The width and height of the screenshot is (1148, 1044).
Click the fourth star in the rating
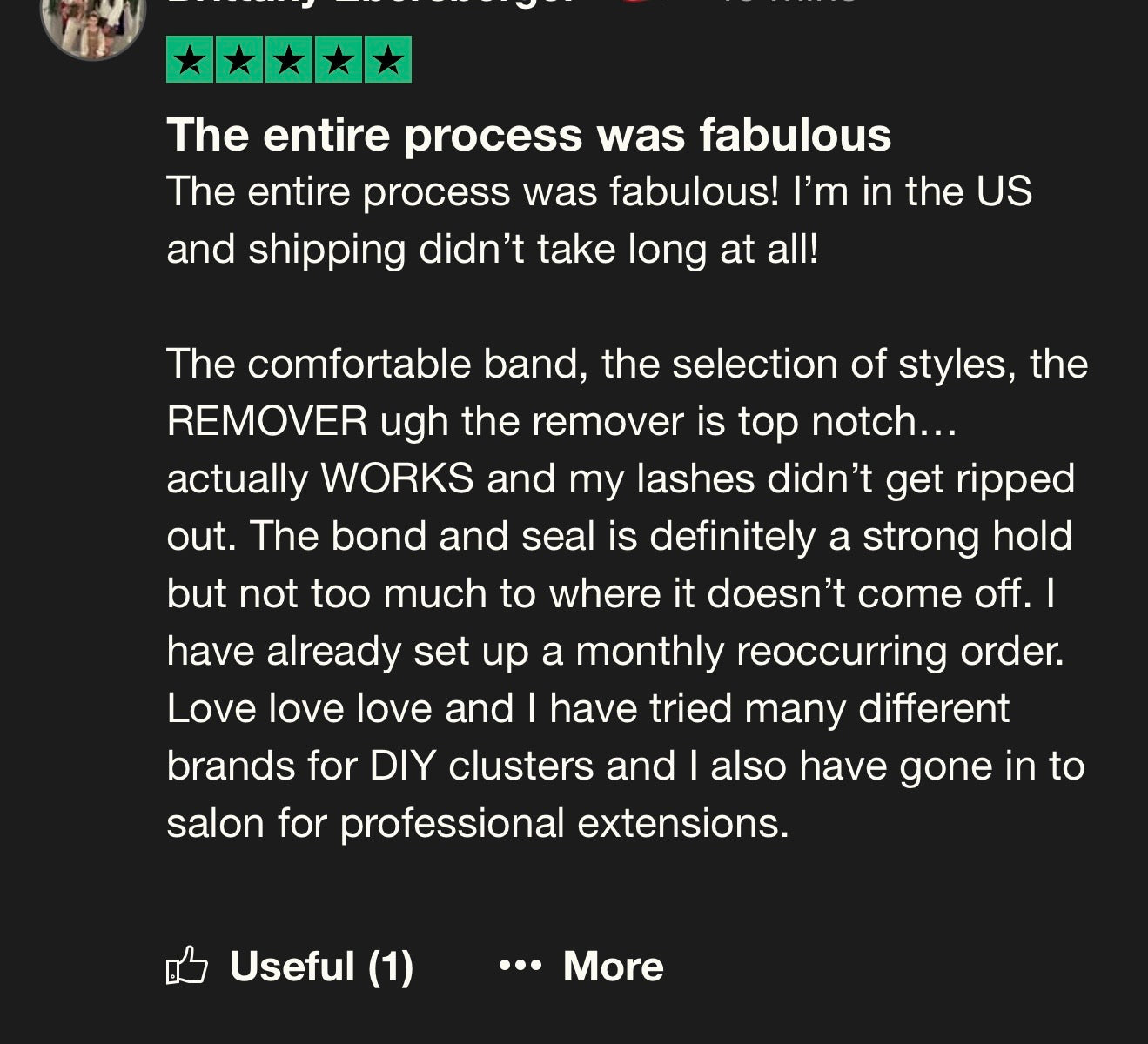click(x=339, y=61)
